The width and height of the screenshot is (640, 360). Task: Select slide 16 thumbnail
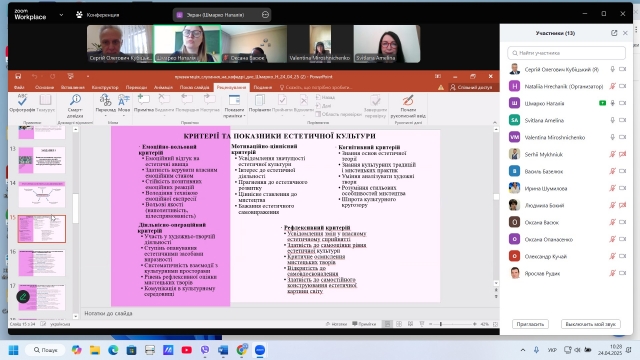click(42, 263)
